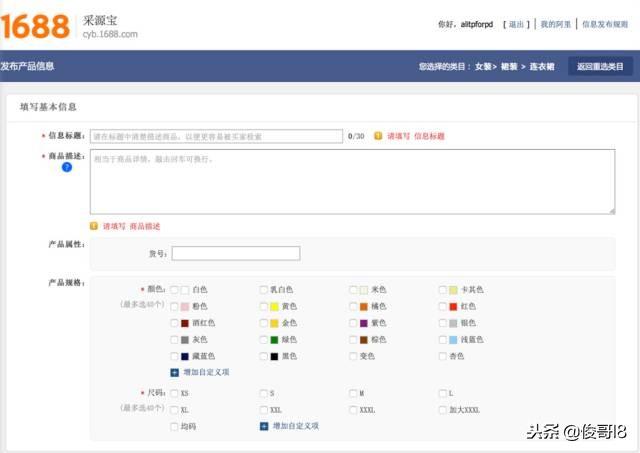This screenshot has width=640, height=453.
Task: Click the 退出 logout link
Action: 516,24
